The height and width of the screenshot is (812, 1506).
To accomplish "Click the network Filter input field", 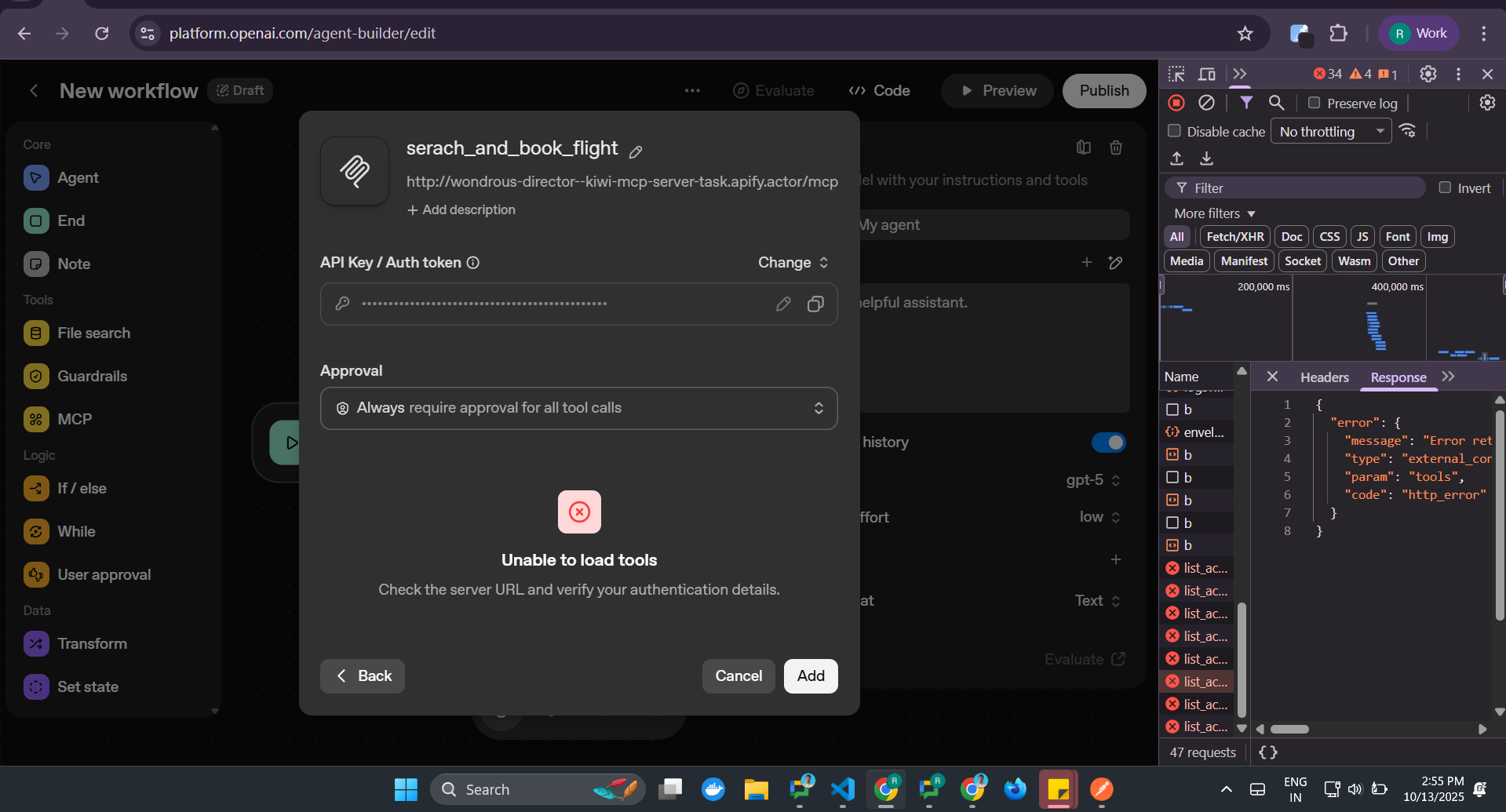I will coord(1295,188).
